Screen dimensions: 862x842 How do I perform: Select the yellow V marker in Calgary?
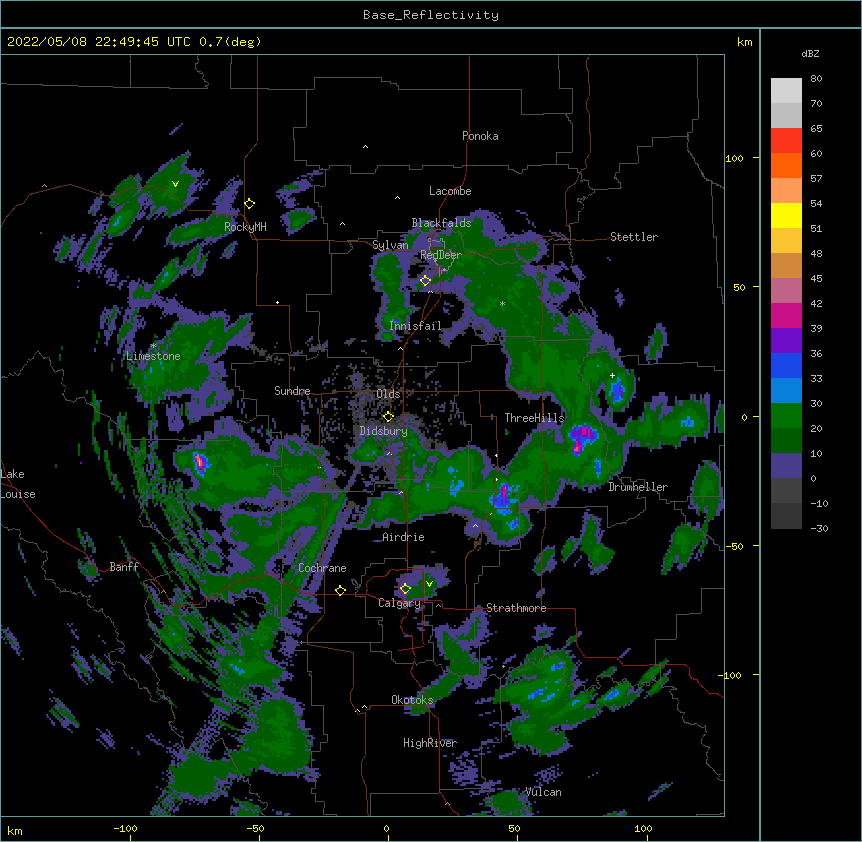tap(429, 584)
